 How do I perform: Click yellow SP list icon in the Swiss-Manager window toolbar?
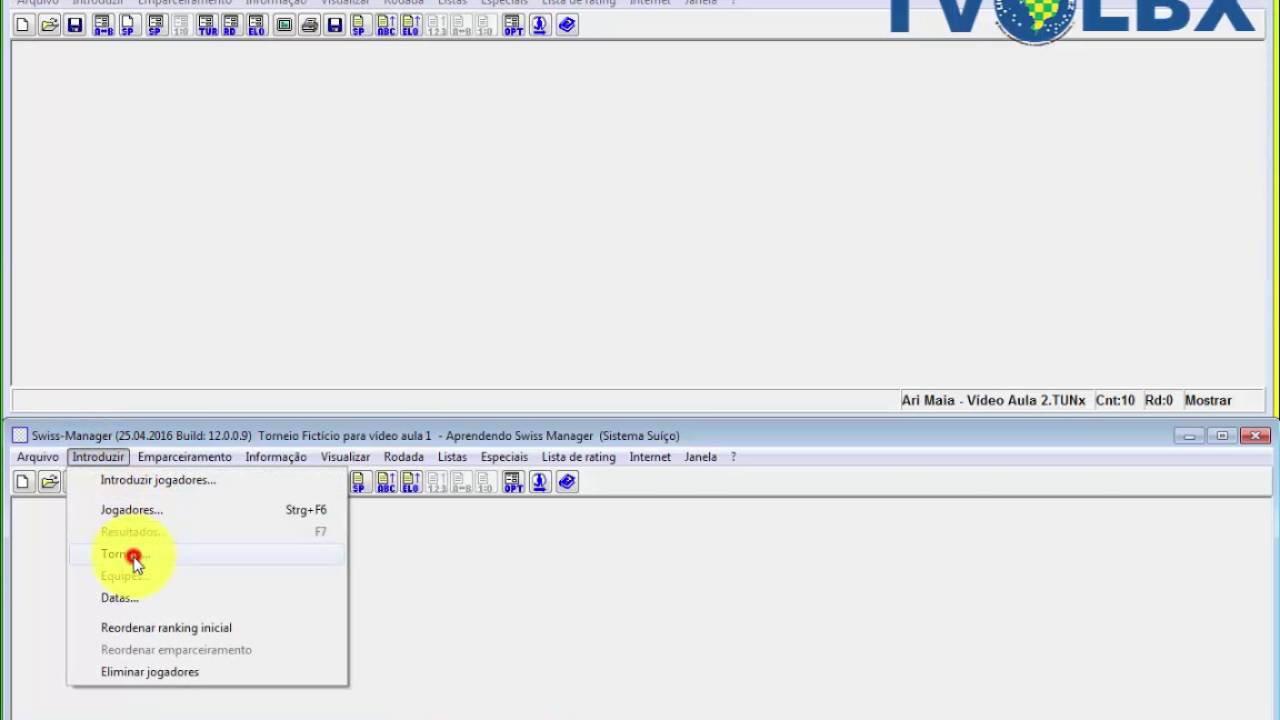click(359, 482)
